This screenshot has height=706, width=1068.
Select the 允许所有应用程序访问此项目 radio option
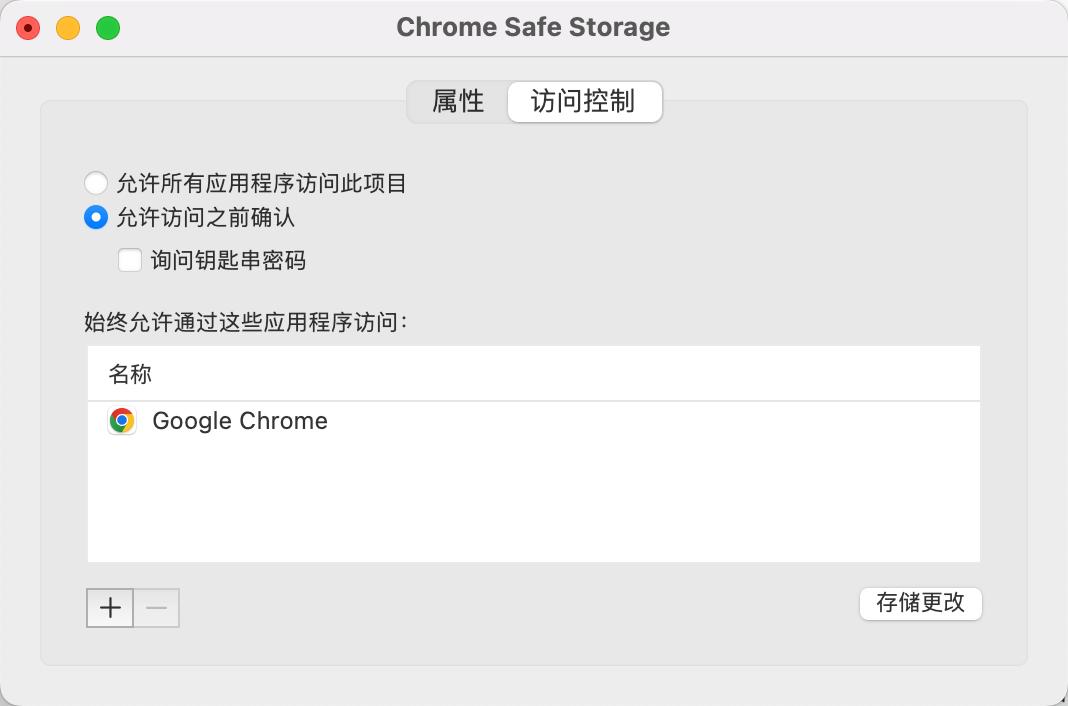pyautogui.click(x=96, y=183)
